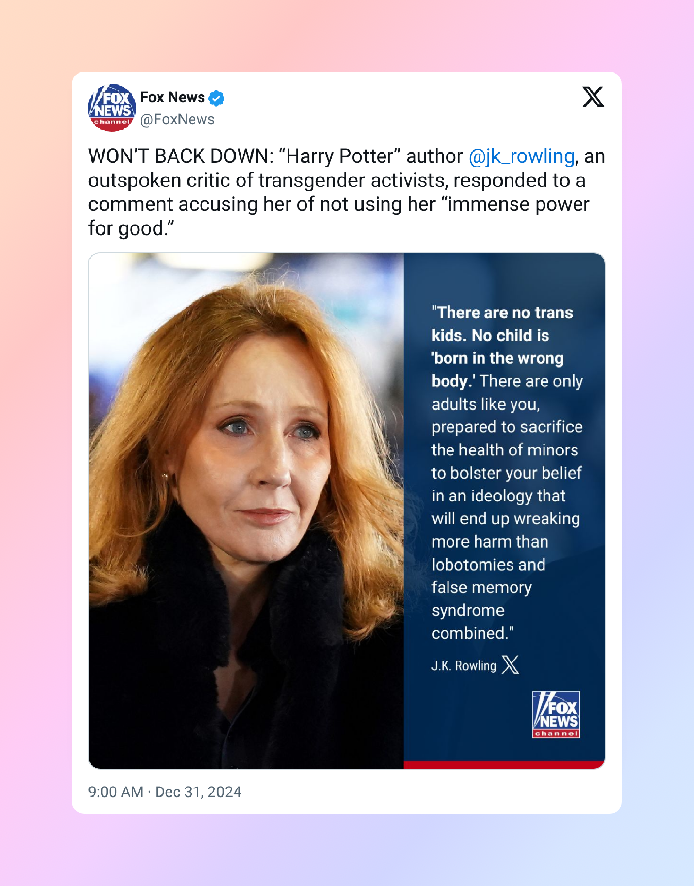Click the quote text panel in image

504,507
